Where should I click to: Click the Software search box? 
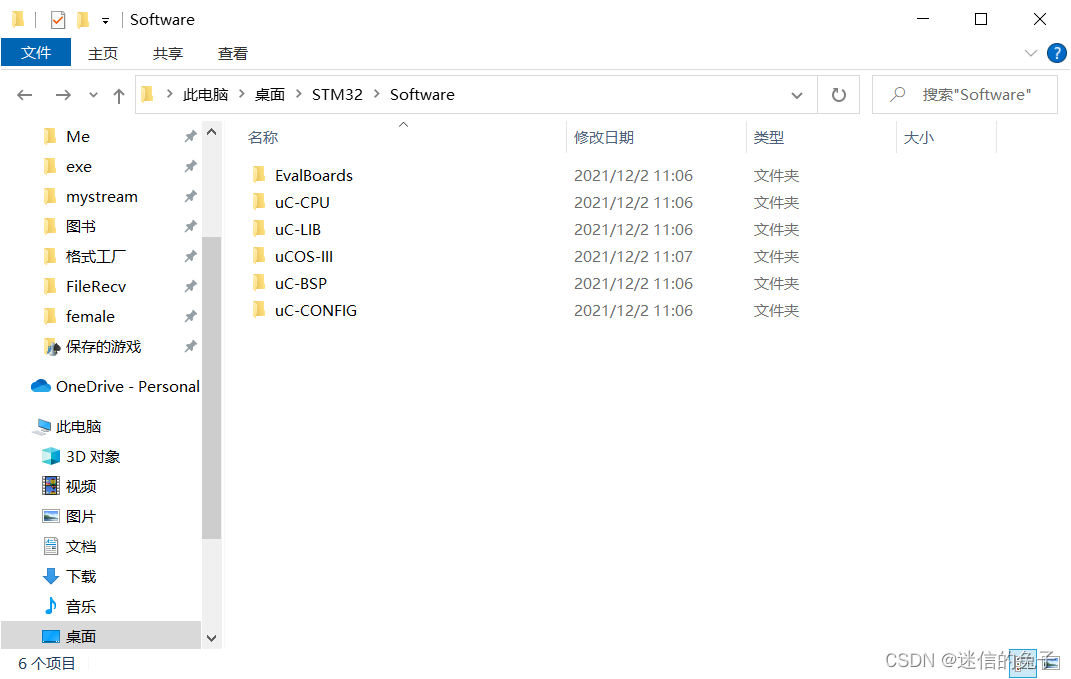(964, 95)
